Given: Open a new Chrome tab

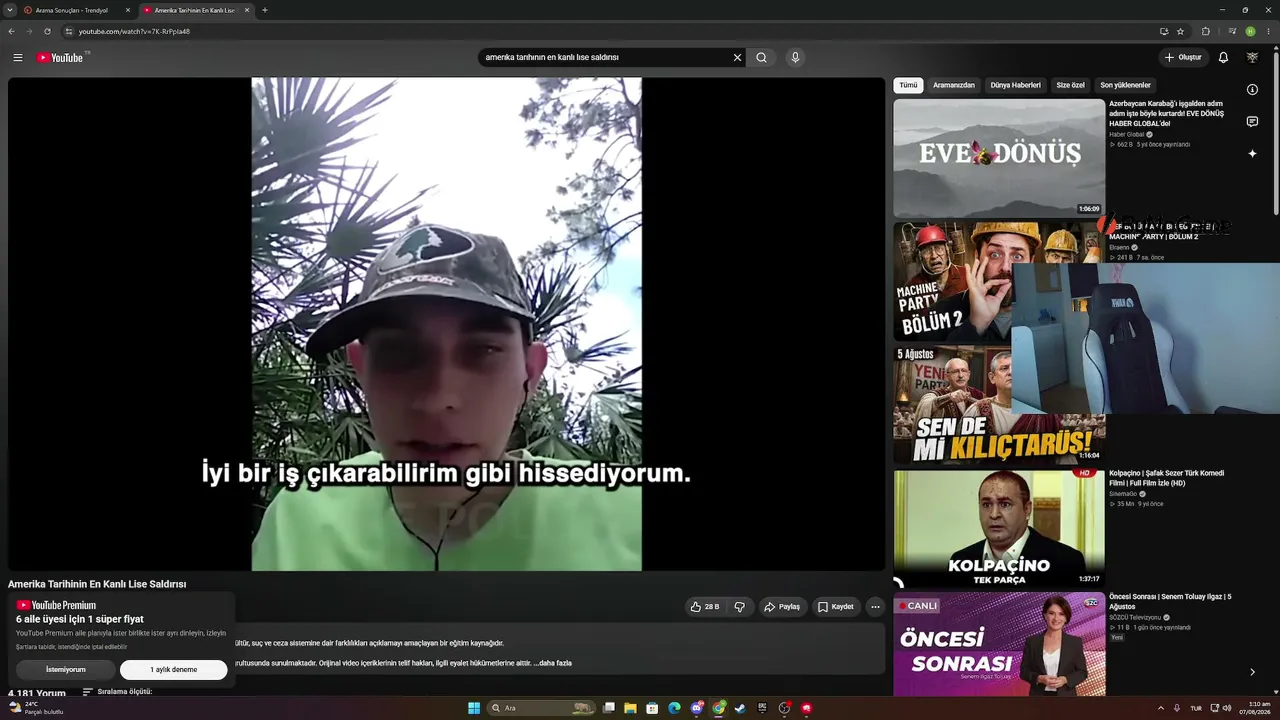Looking at the screenshot, I should [x=265, y=10].
